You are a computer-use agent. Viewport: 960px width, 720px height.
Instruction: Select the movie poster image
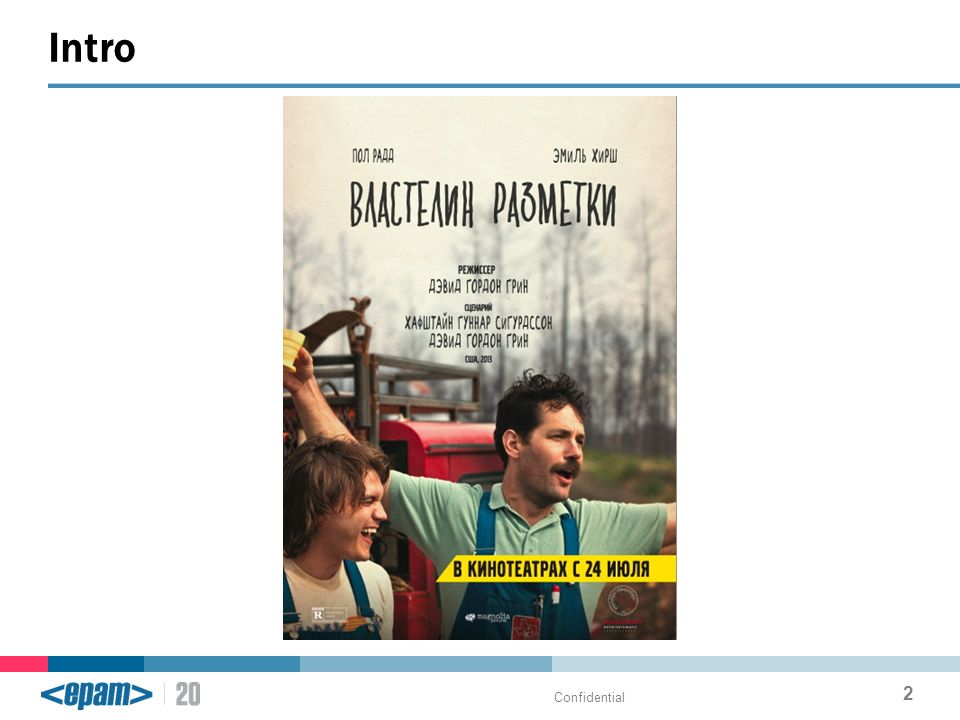pos(479,368)
